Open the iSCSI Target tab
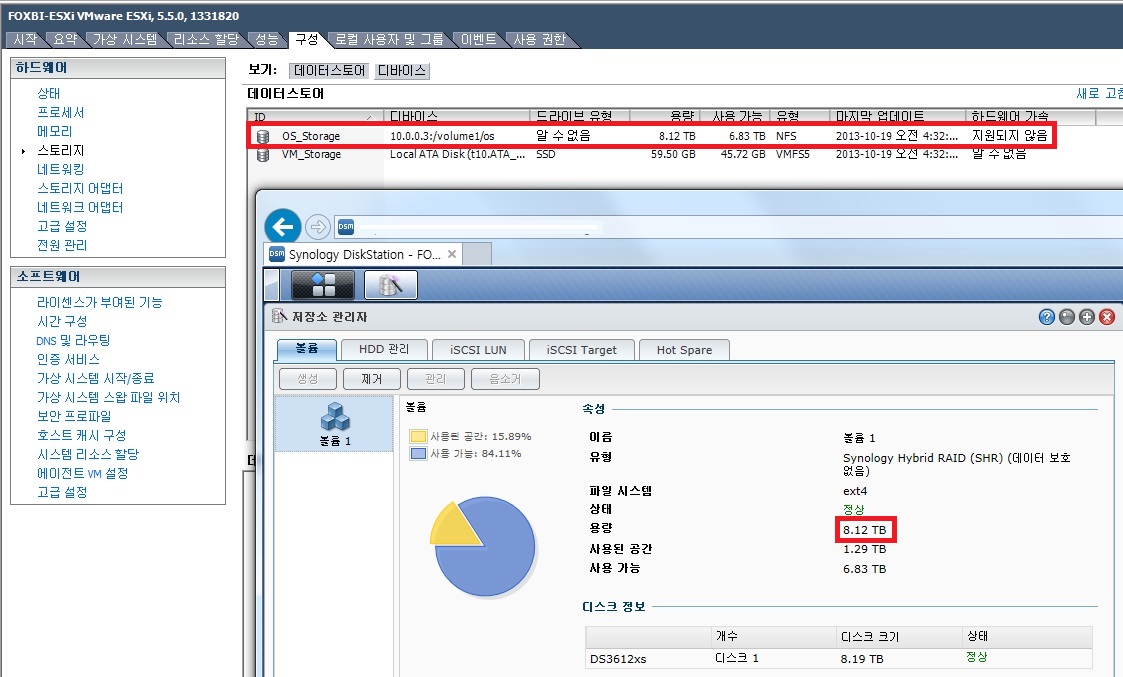This screenshot has height=677, width=1123. 582,350
